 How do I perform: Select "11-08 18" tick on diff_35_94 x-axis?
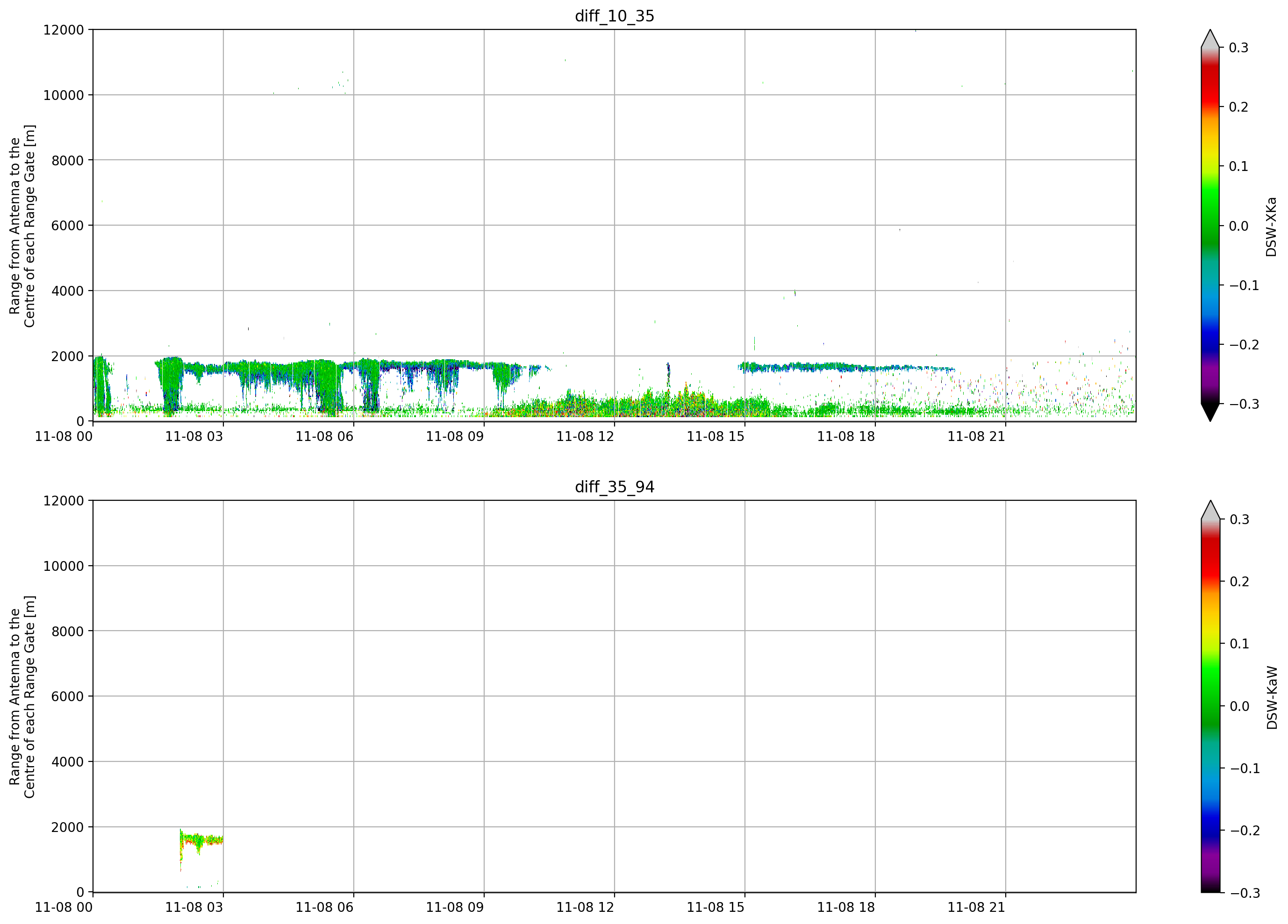[x=846, y=908]
